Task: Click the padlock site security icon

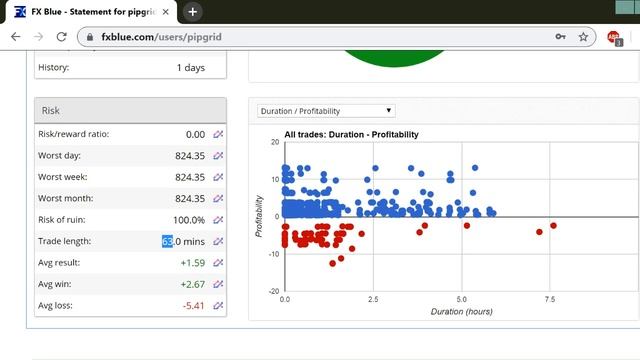Action: pos(90,37)
